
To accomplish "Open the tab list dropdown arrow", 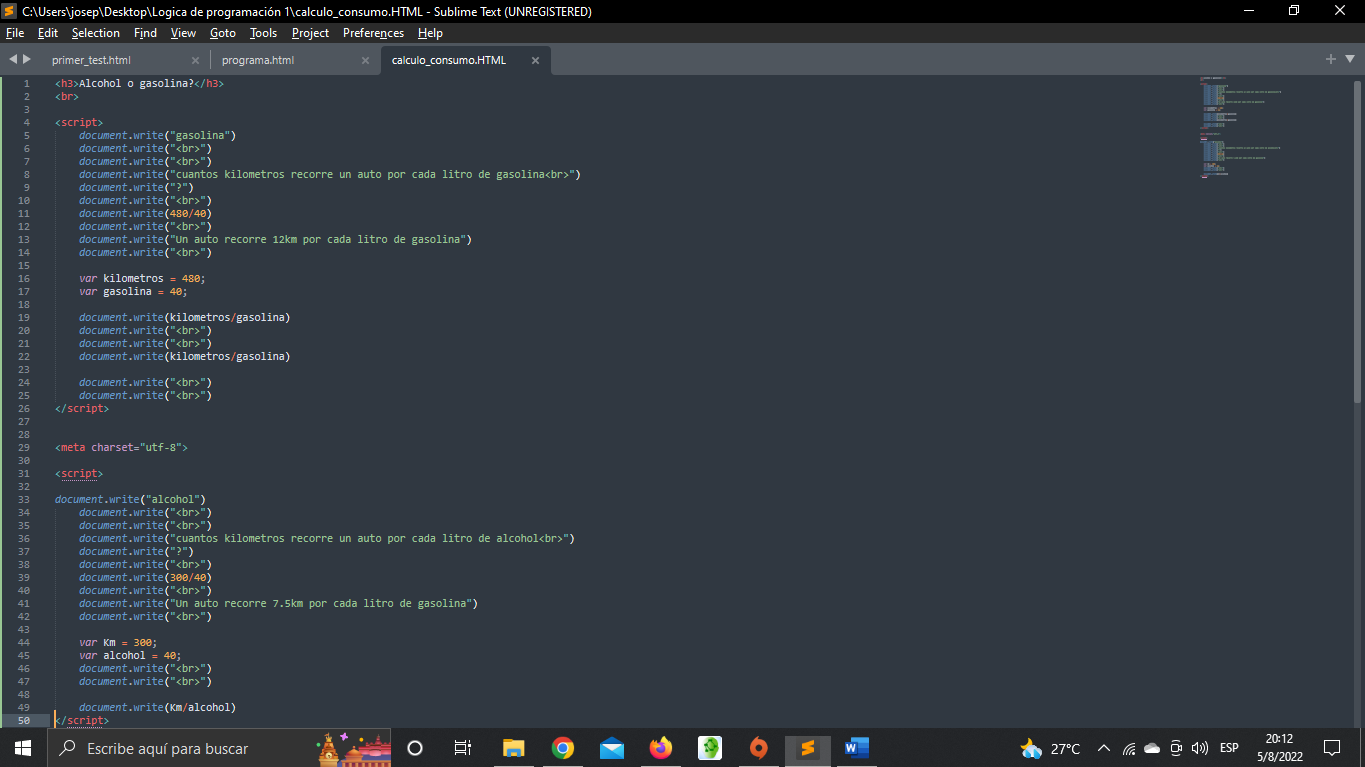I will 1348,60.
